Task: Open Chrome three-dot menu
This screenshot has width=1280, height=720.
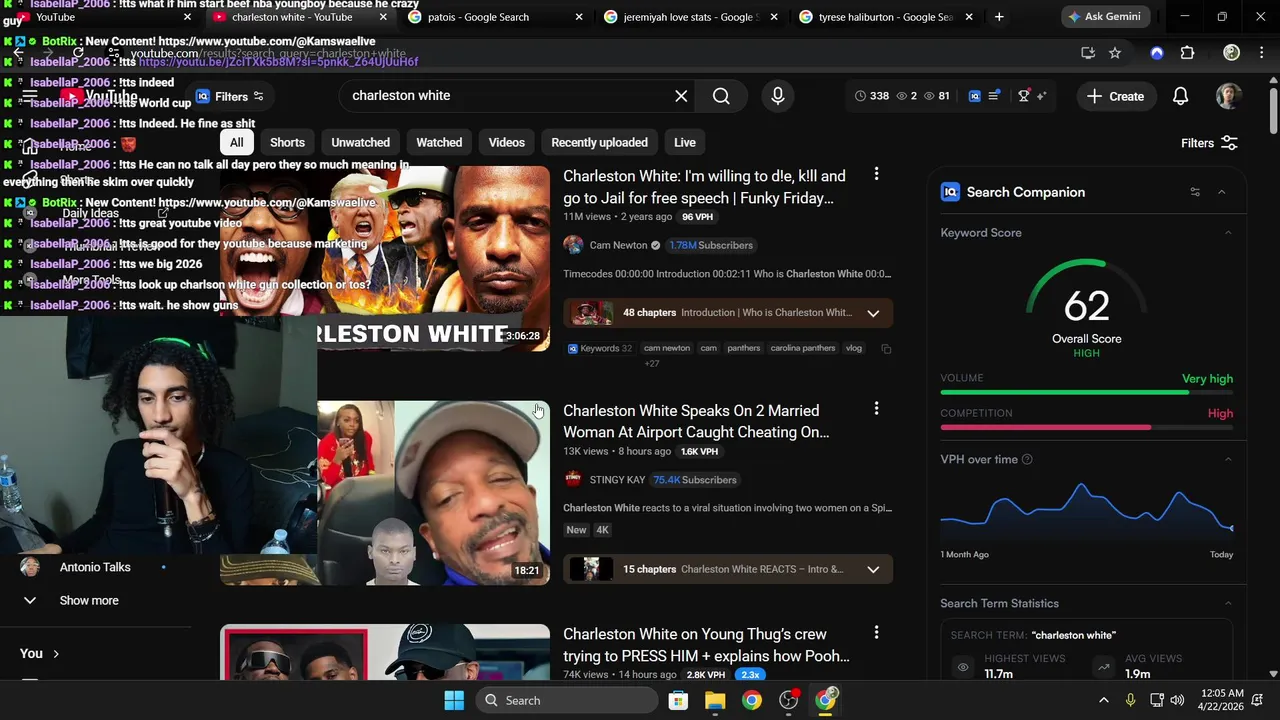Action: [x=1260, y=53]
